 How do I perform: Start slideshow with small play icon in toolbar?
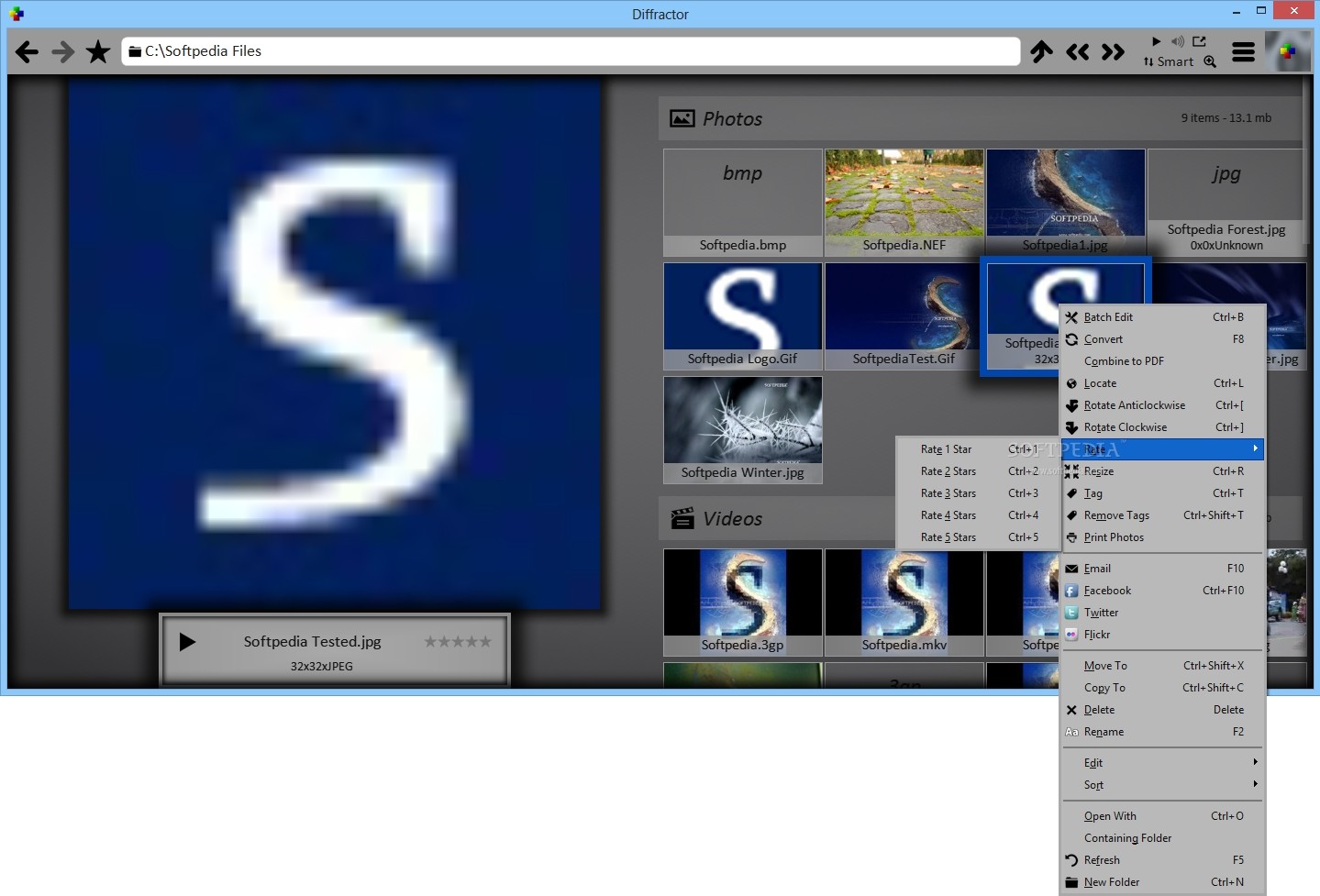[x=1156, y=41]
